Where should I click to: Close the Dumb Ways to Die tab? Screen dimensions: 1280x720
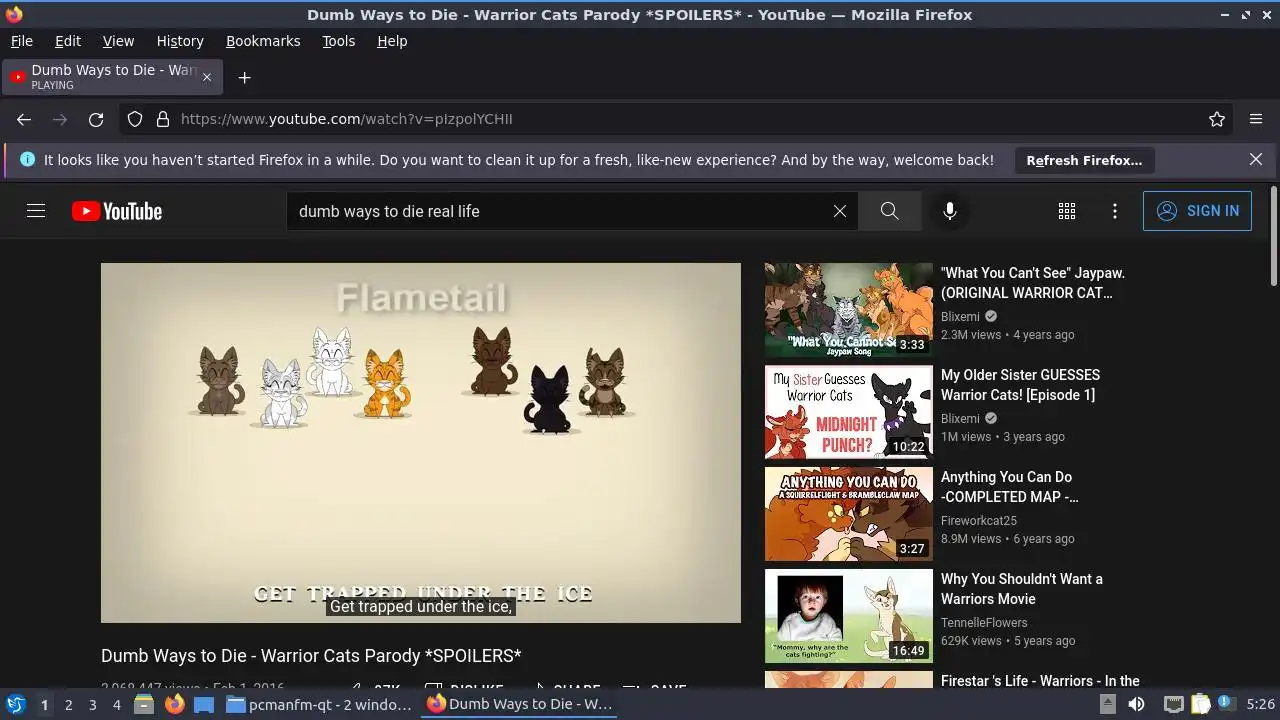pyautogui.click(x=207, y=77)
